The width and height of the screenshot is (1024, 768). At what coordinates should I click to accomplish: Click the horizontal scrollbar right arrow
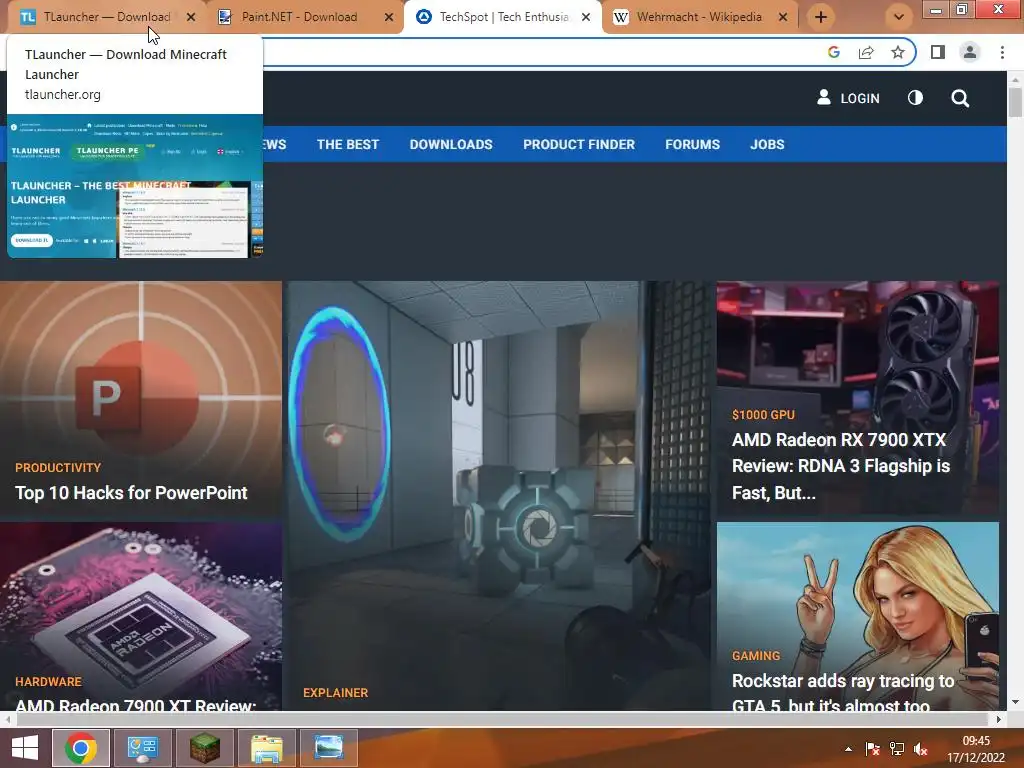tap(998, 720)
